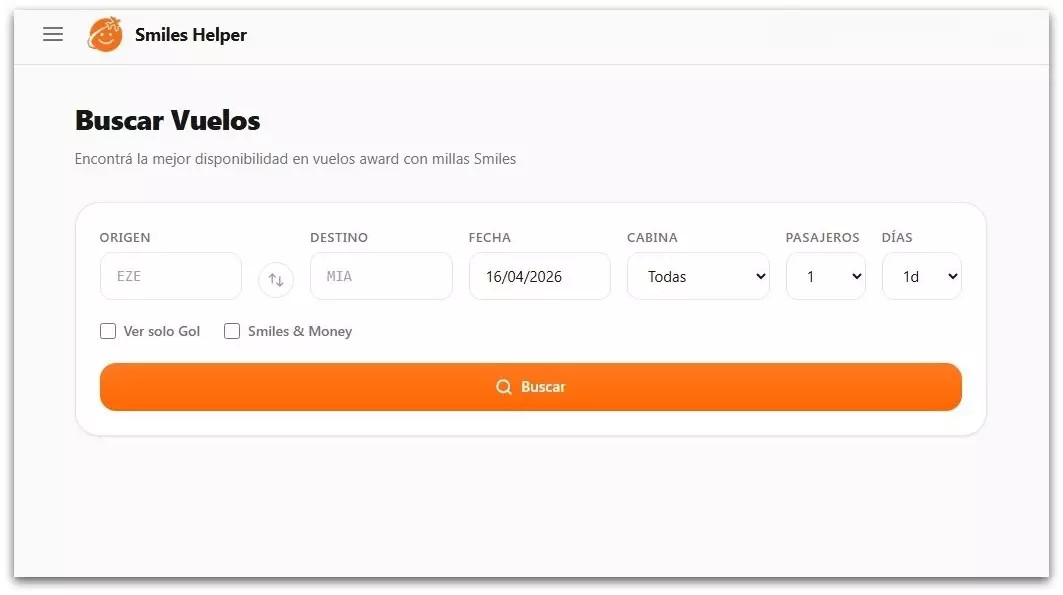Click the Smiles Helper brand title

tap(191, 35)
